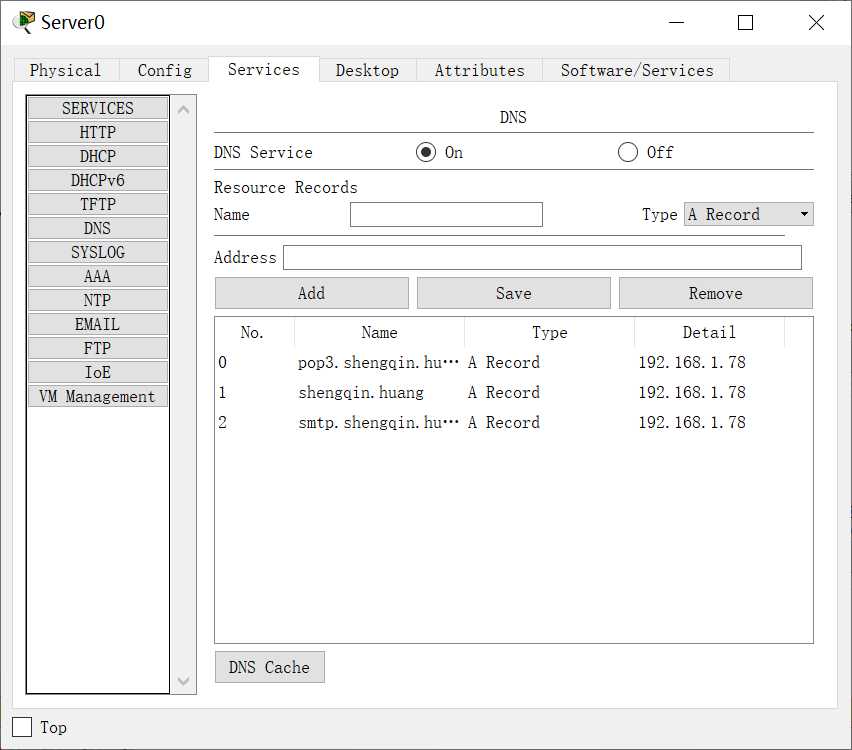Maximize the Server0 window
852x750 pixels.
(745, 22)
